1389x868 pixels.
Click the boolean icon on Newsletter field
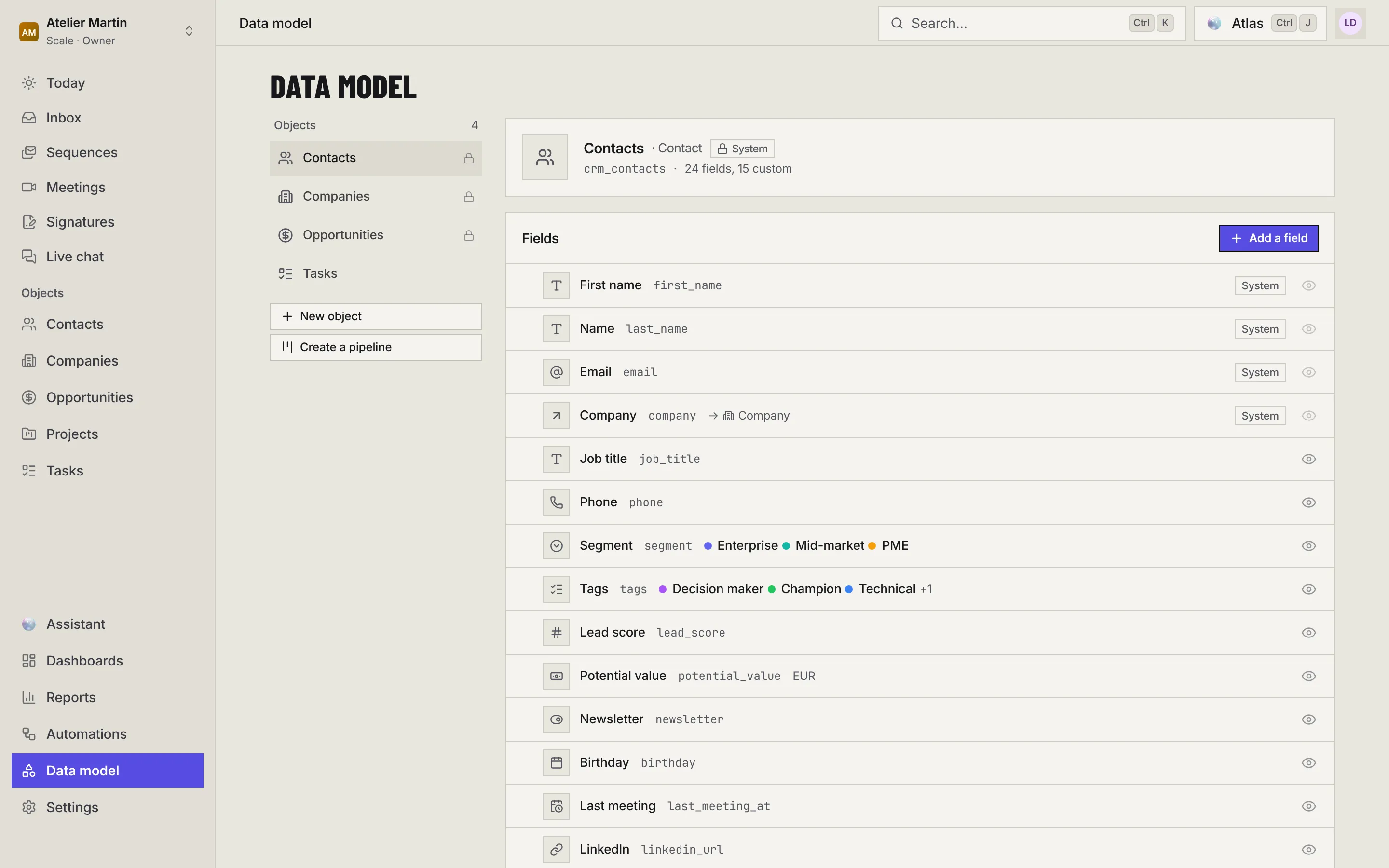point(556,719)
